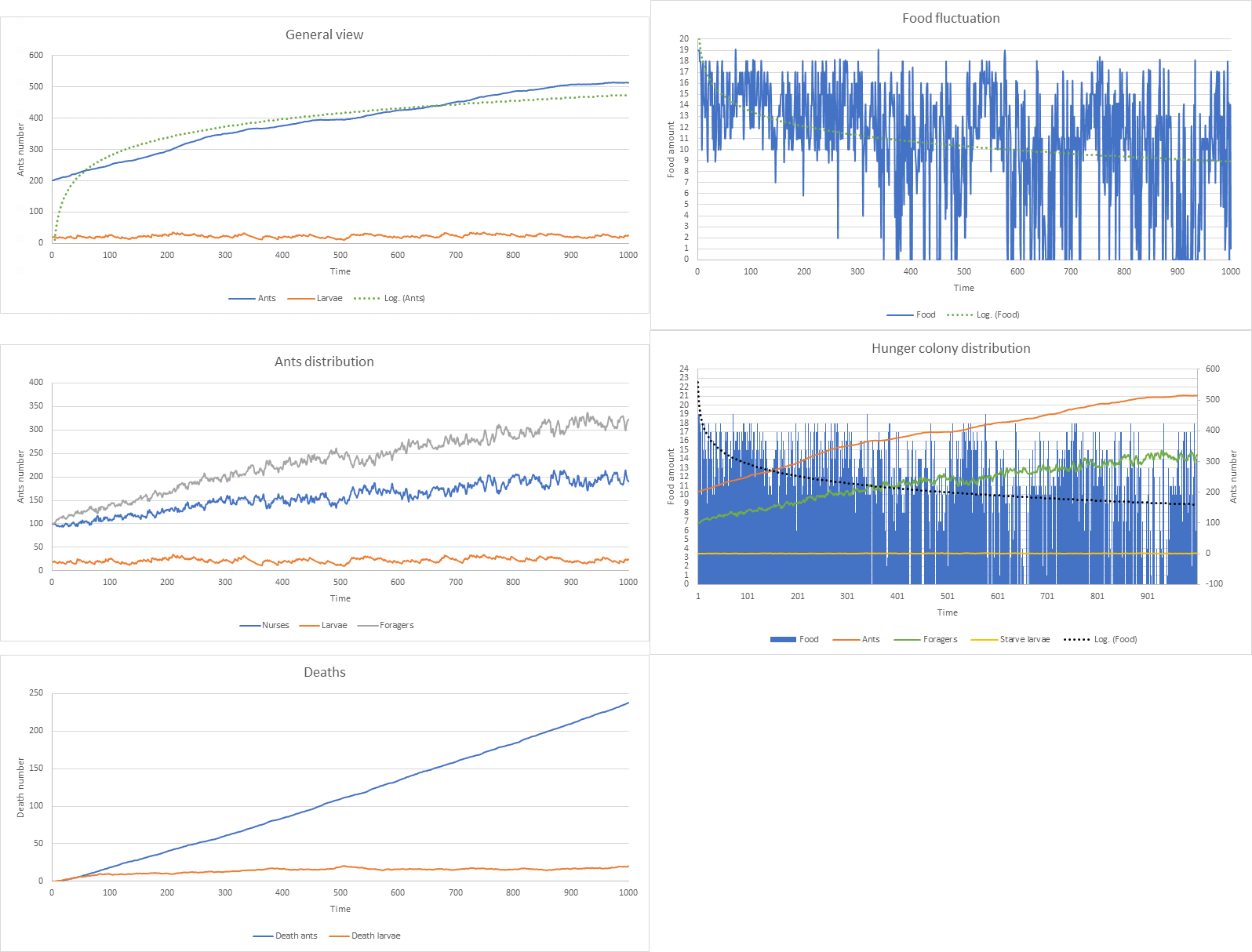
Task: Click 'Foragers' legend entry in Hunger colony chart
Action: pos(926,639)
